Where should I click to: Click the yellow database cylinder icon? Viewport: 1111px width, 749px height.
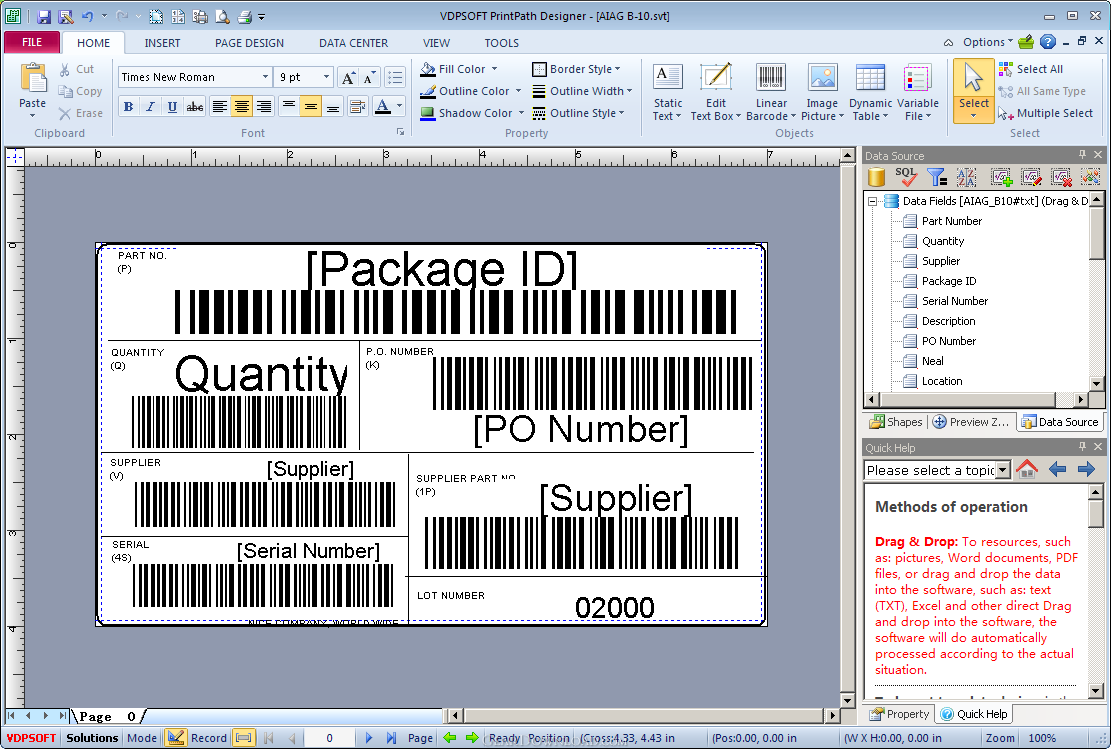coord(876,176)
